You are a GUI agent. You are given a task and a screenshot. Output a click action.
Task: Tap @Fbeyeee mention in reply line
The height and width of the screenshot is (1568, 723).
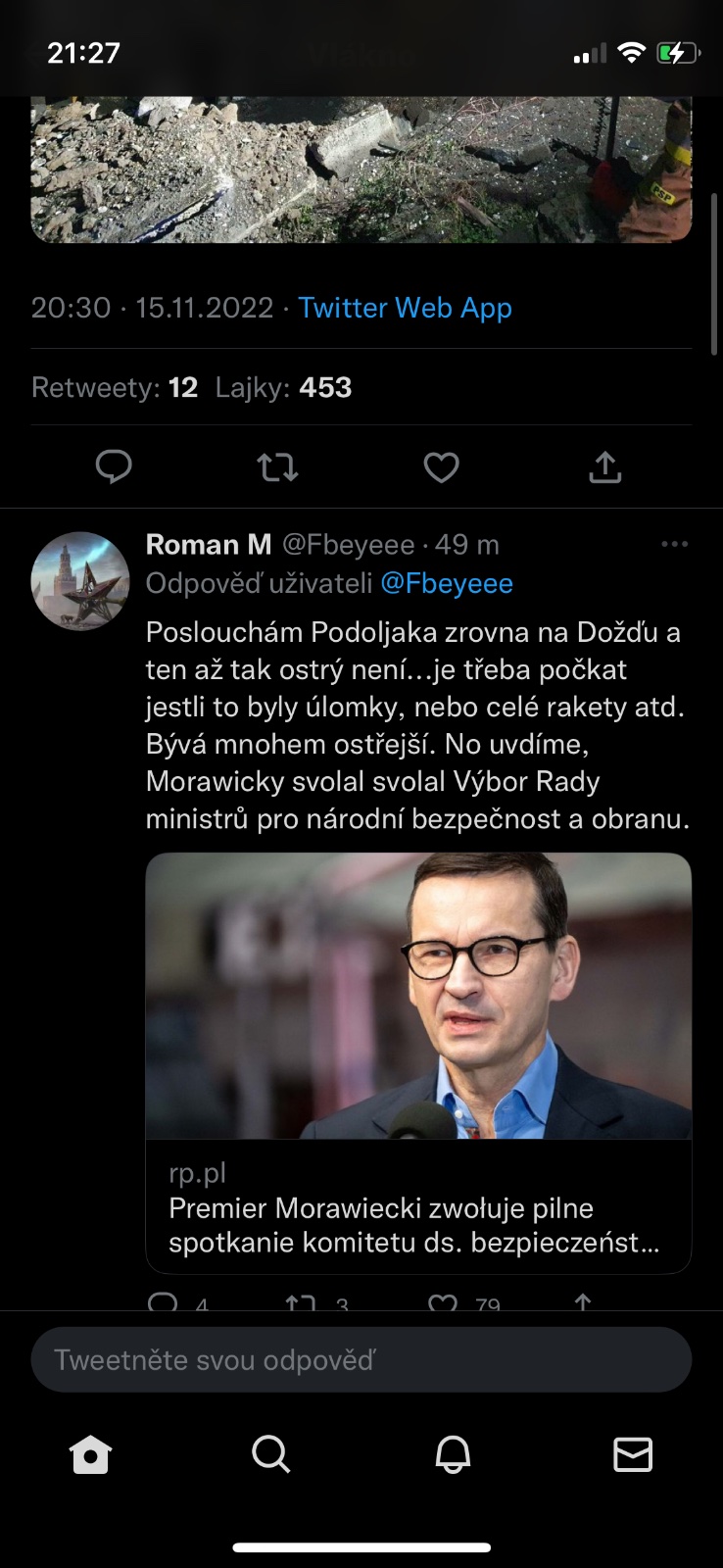pos(446,584)
